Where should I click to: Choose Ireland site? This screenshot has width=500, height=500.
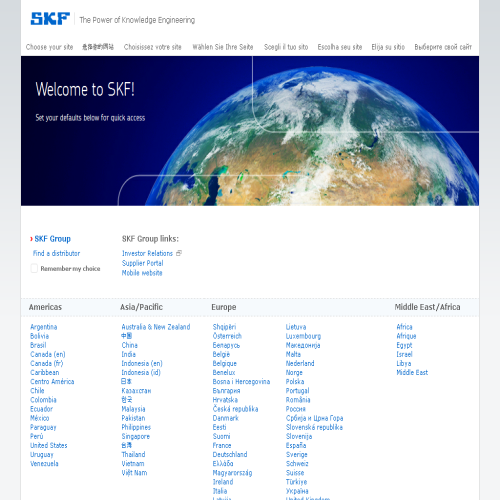pos(223,482)
